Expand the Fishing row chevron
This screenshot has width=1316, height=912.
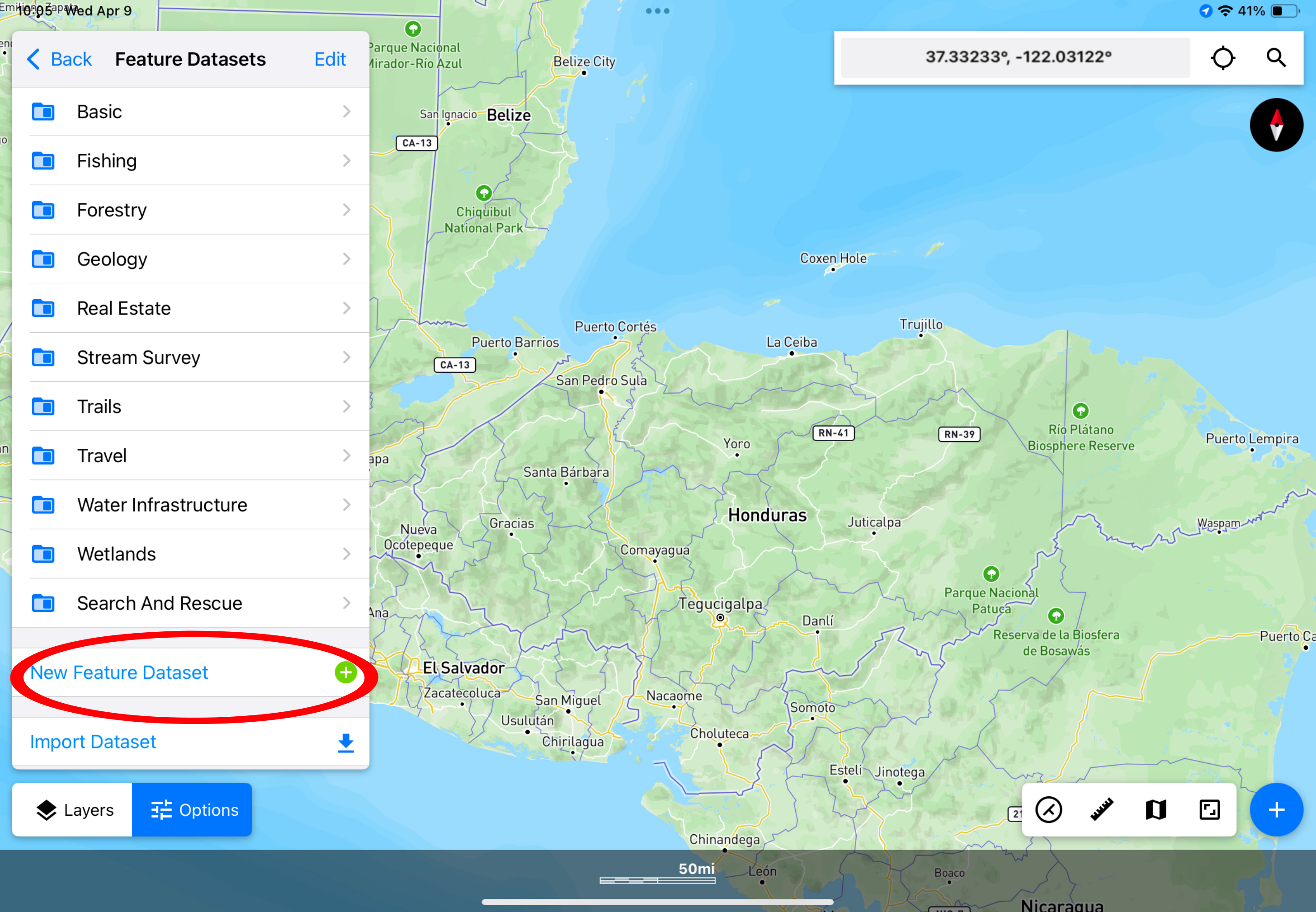coord(346,161)
